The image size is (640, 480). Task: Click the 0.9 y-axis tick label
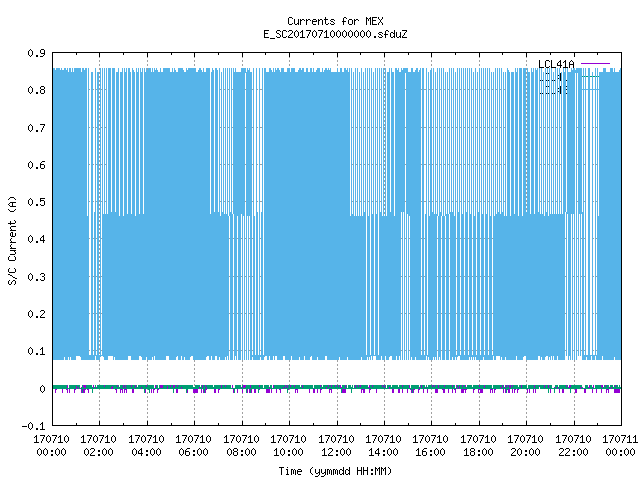(36, 53)
